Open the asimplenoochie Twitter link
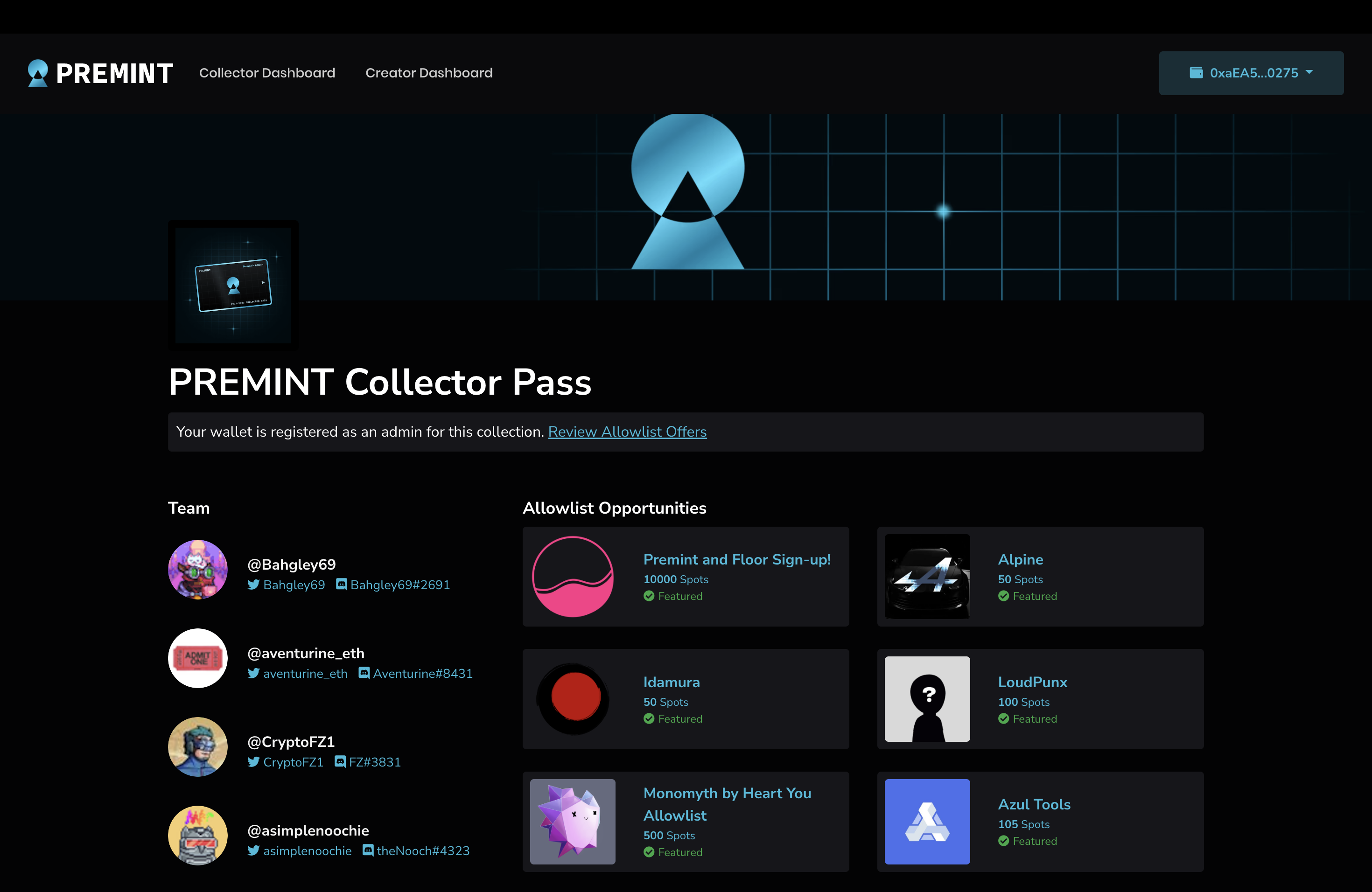The width and height of the screenshot is (1372, 892). point(307,851)
